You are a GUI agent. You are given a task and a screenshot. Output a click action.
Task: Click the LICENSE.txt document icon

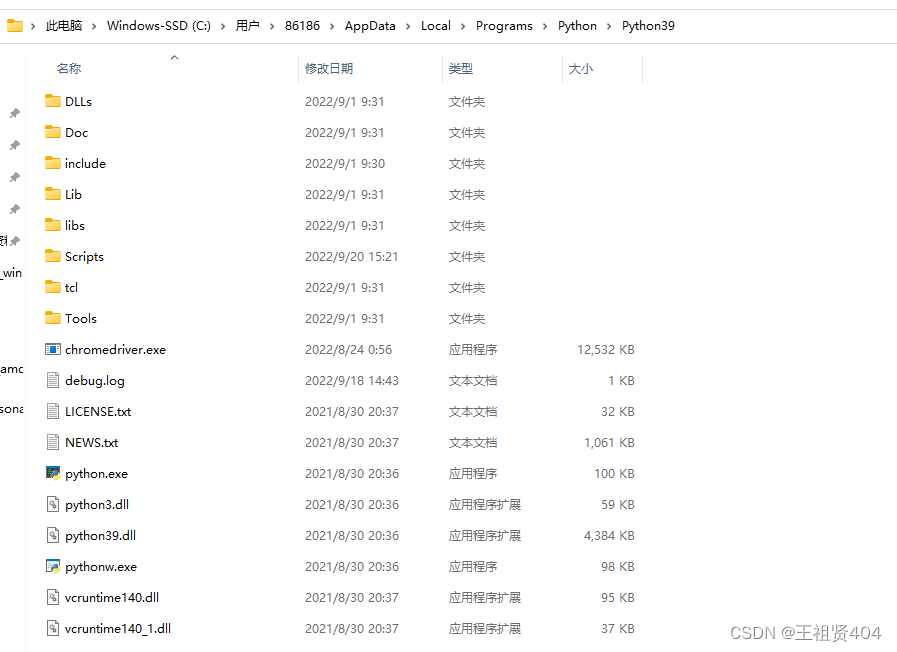click(53, 411)
